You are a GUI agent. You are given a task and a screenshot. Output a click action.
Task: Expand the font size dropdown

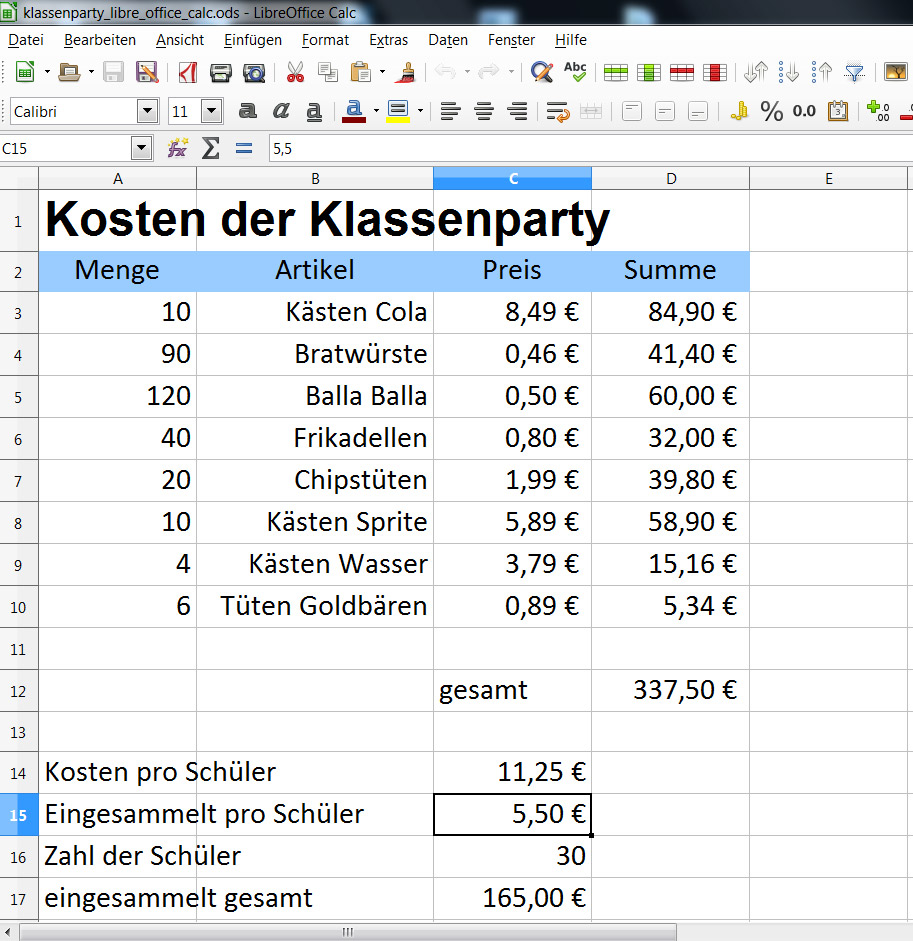211,111
